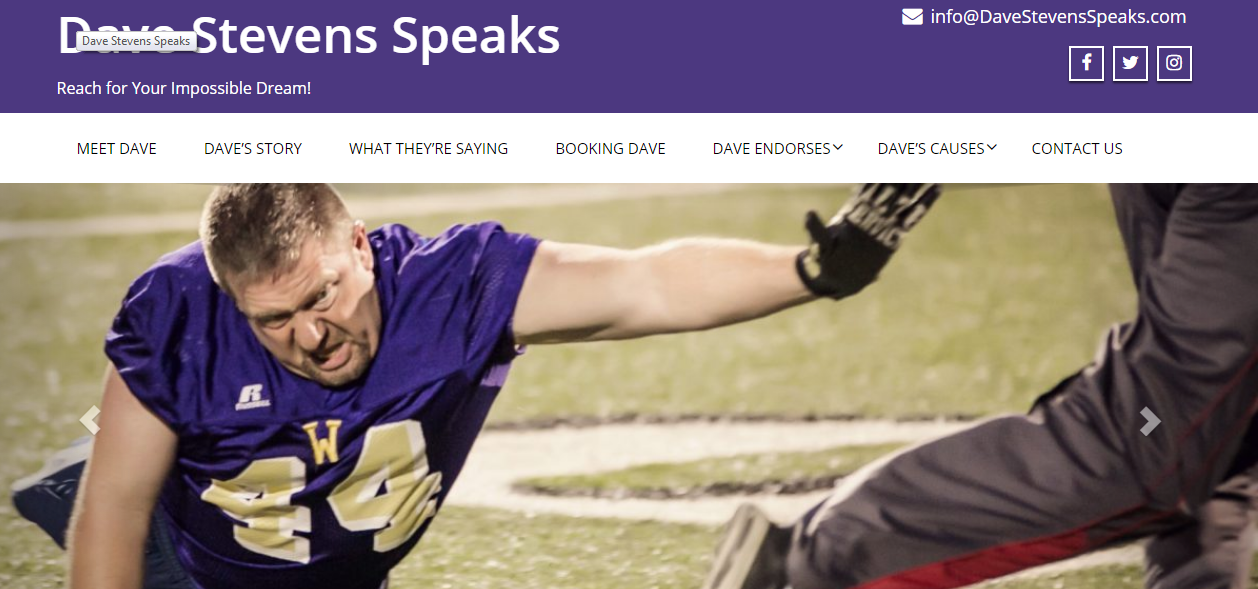The height and width of the screenshot is (589, 1258).
Task: Click the Reach for Your Impossible Dream tagline
Action: [x=184, y=88]
